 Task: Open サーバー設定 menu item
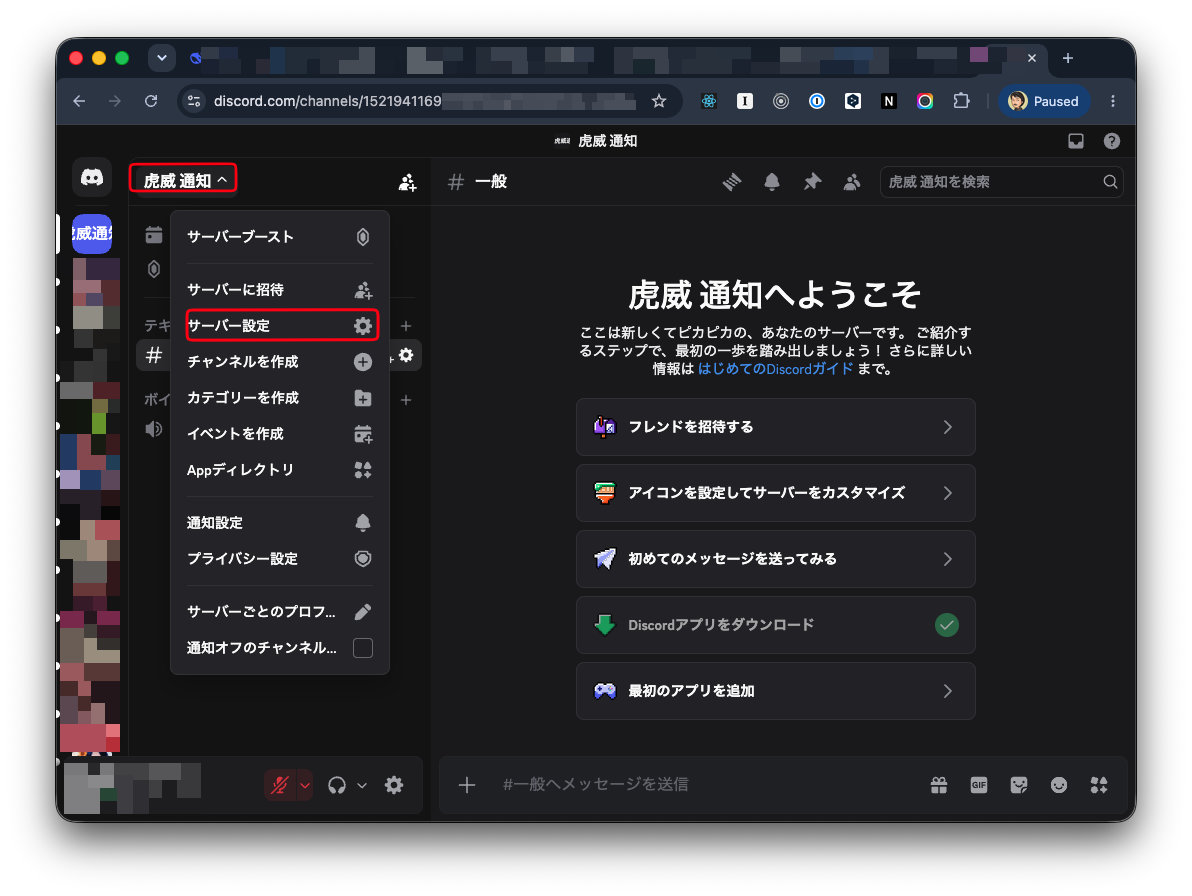[x=280, y=325]
